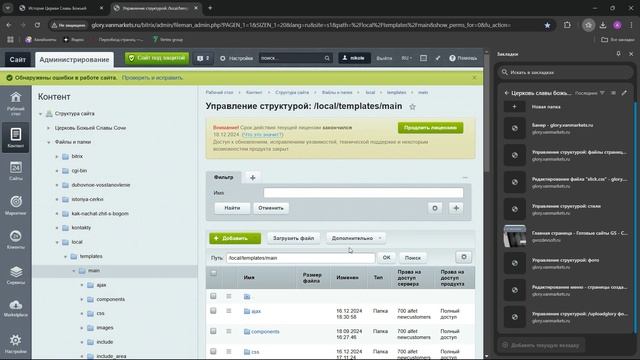This screenshot has height=360, width=640.
Task: Check the parent folder row checkbox
Action: (x=213, y=296)
